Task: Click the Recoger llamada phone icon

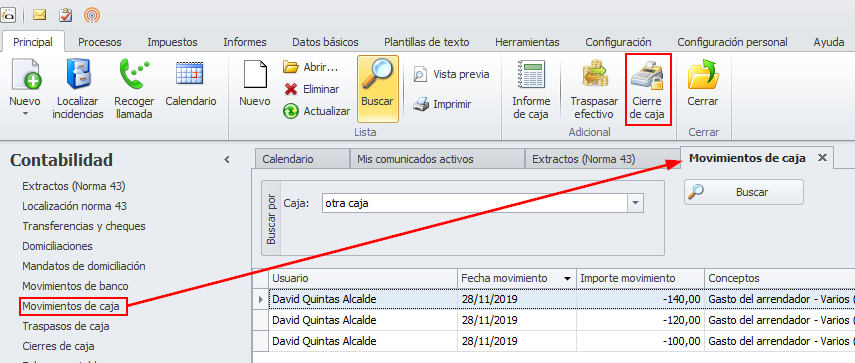Action: (x=134, y=75)
